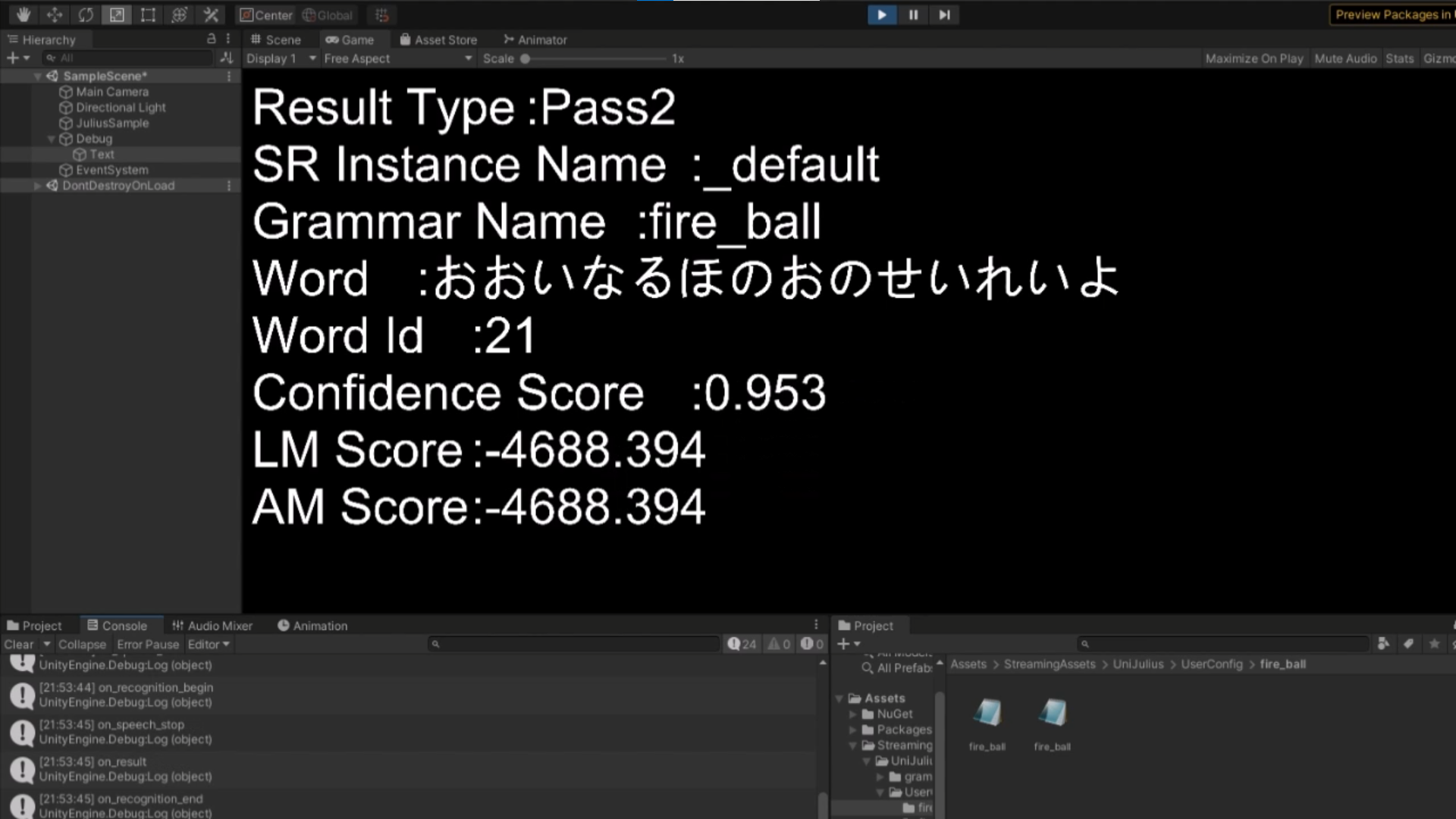Toggle Mute Audio option

pyautogui.click(x=1345, y=58)
